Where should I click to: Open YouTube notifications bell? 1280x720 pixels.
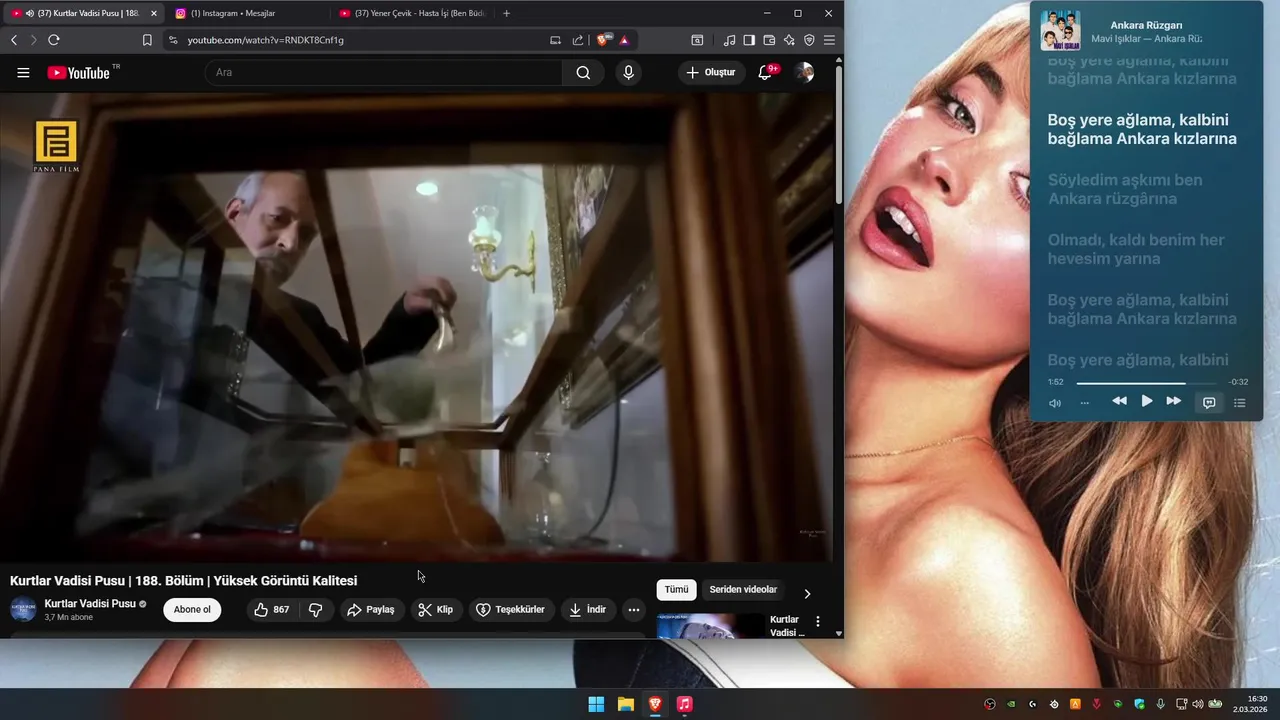[765, 72]
